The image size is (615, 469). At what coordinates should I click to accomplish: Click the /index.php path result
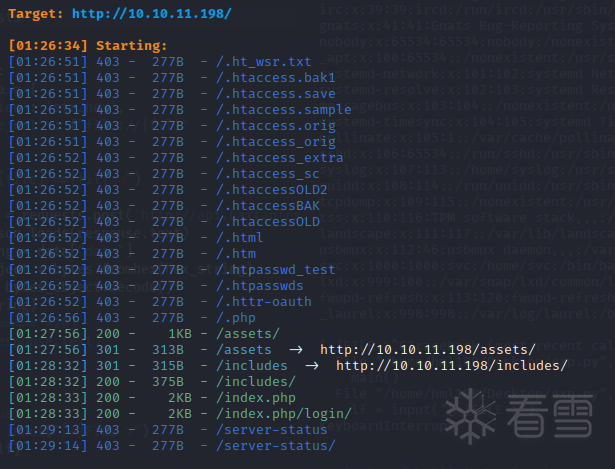[x=256, y=398]
